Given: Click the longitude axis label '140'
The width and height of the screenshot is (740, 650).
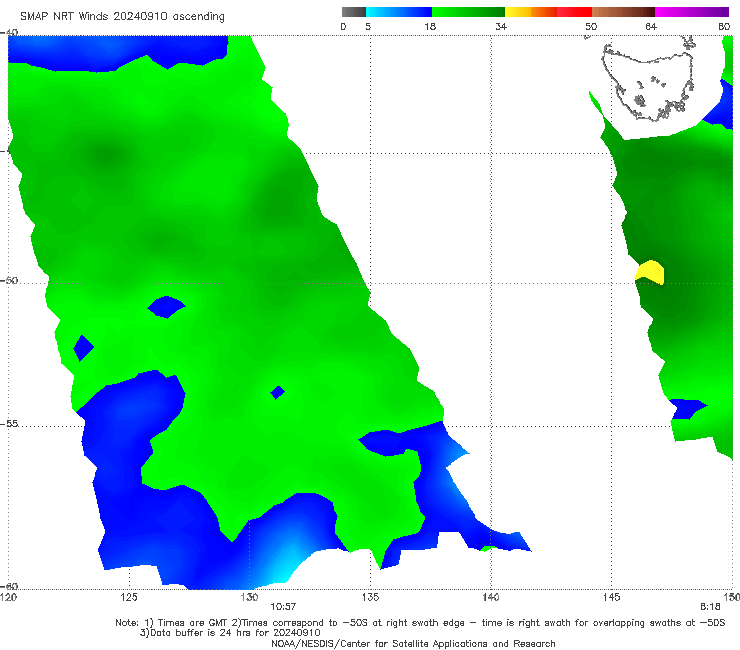Looking at the screenshot, I should 491,598.
